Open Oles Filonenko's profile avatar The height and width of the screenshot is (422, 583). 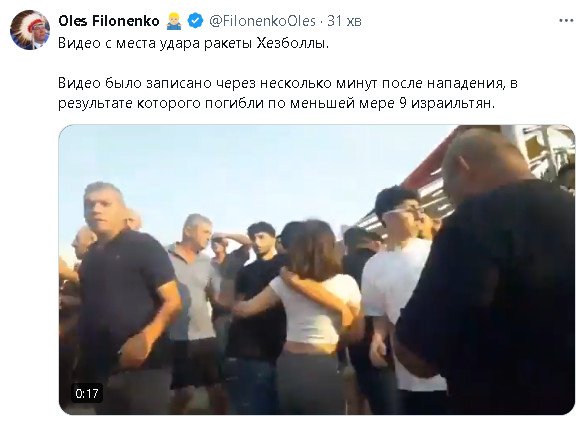30,30
